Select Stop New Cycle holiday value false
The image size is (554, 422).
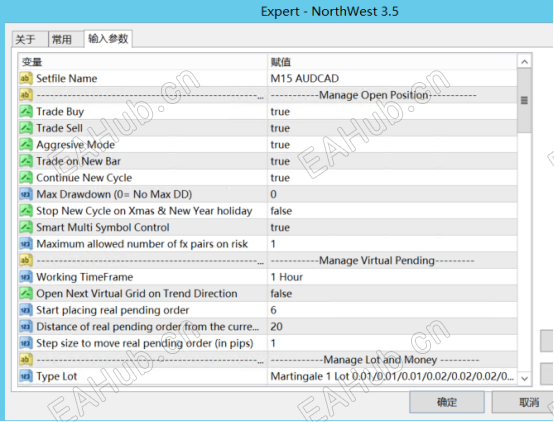(392, 211)
